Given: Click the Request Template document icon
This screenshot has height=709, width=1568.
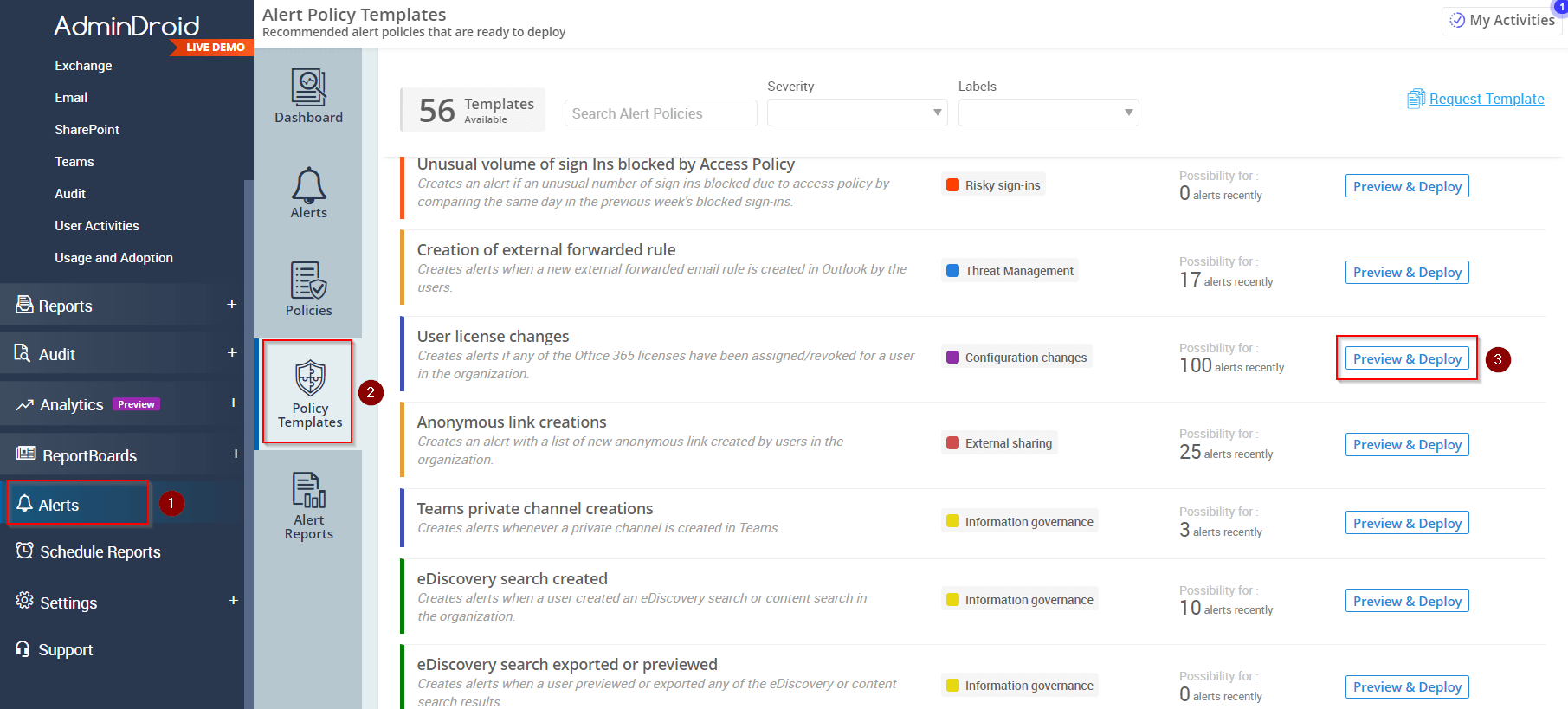Looking at the screenshot, I should pyautogui.click(x=1416, y=99).
